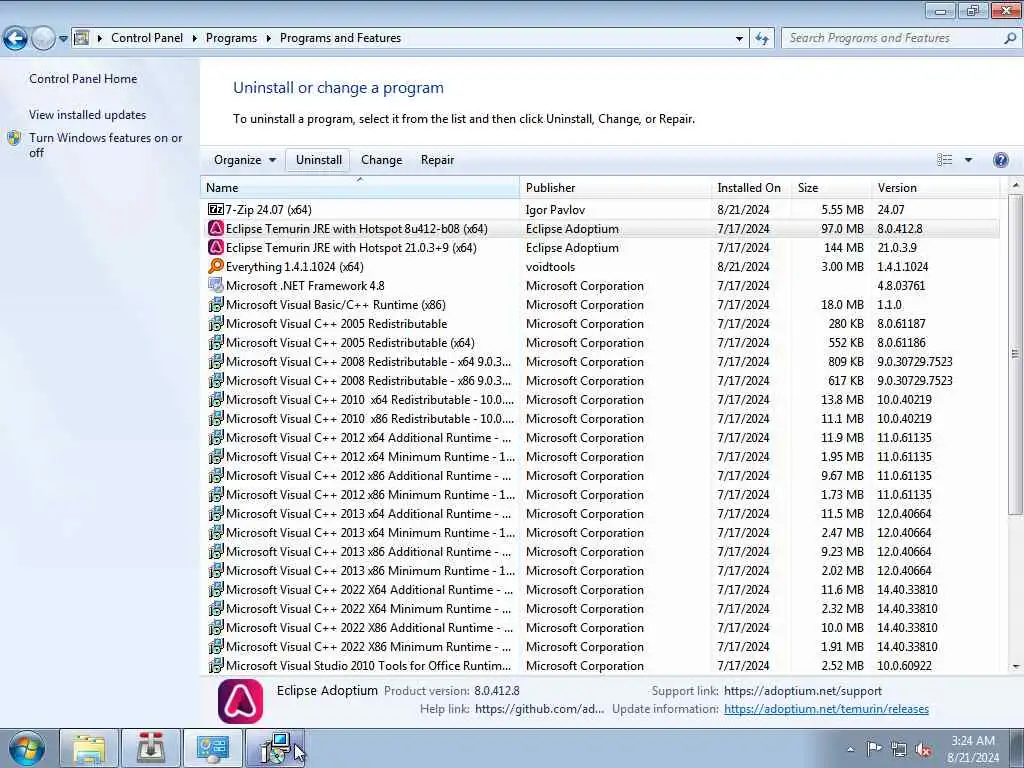The height and width of the screenshot is (768, 1024).
Task: Click Visual Basic/C++ Runtime (x86) installer icon
Action: tap(216, 304)
